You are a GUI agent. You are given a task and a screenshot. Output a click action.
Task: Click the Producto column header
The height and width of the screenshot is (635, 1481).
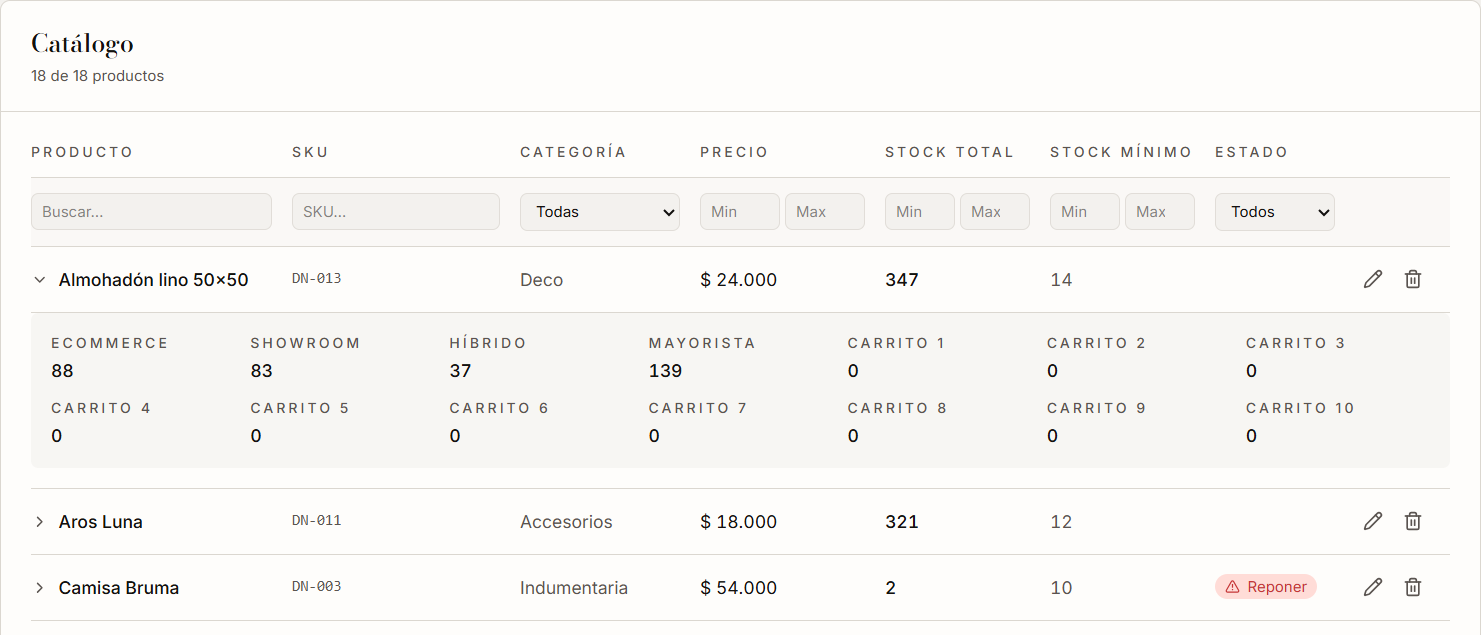82,152
